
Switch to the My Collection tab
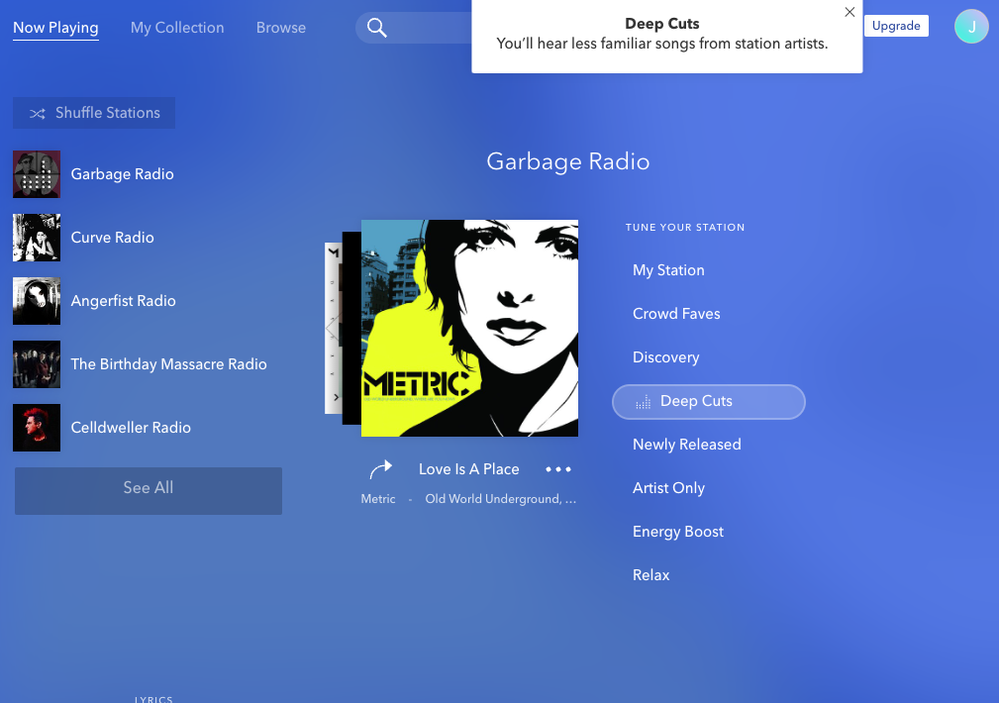(x=177, y=28)
